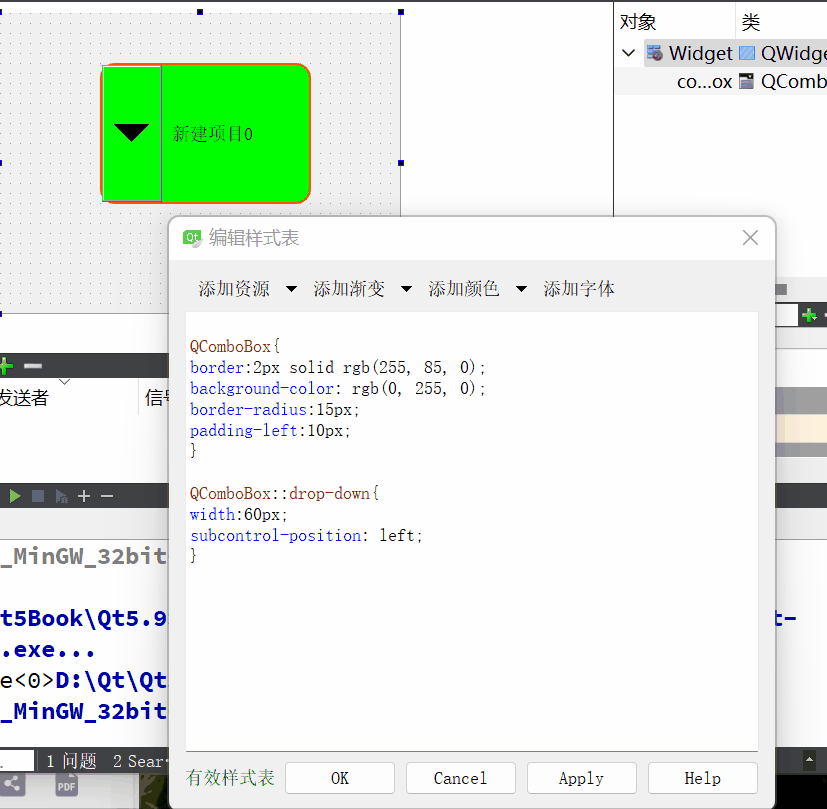
Task: Add a signal/slot connection with the green plus
Action: (4, 366)
